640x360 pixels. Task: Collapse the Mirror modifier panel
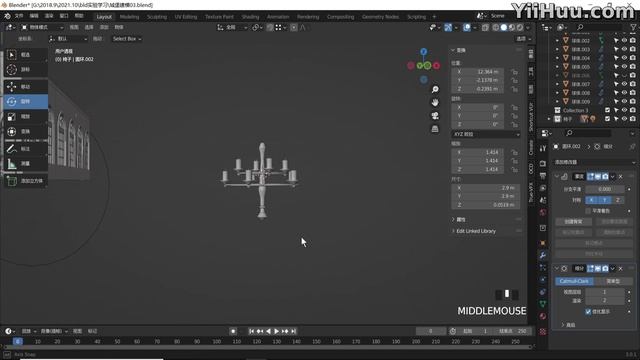[557, 176]
